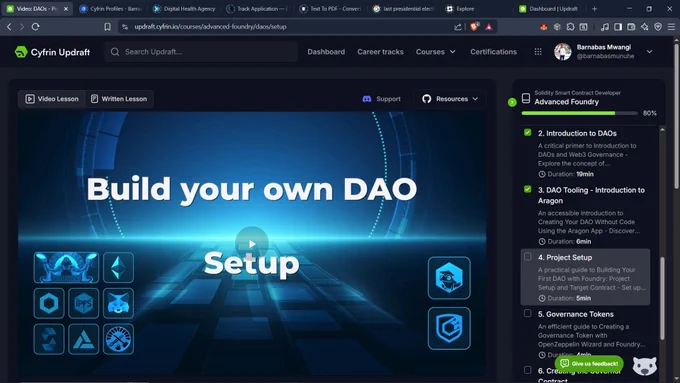Click the site settings icon in address bar

[x=125, y=26]
